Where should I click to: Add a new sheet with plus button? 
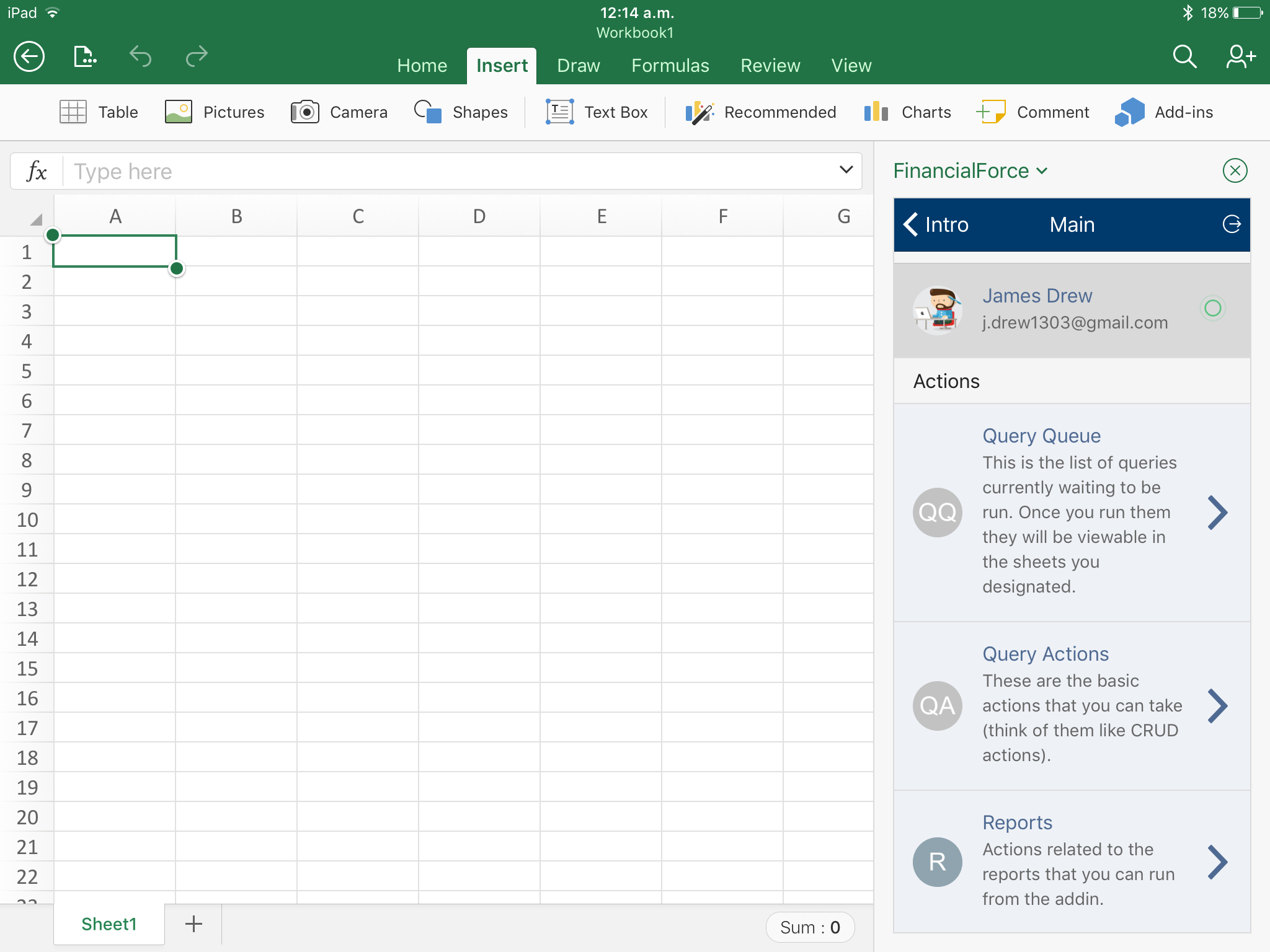coord(193,924)
